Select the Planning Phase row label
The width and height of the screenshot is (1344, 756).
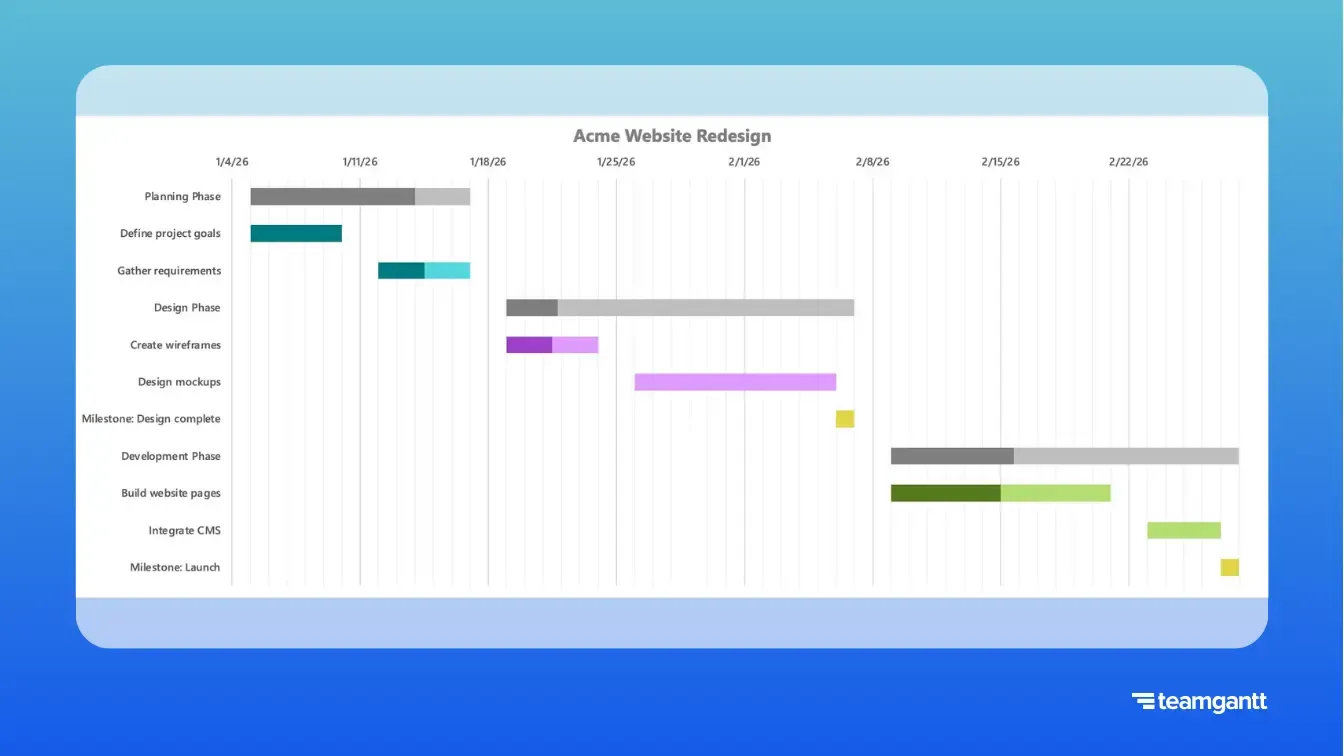point(183,197)
